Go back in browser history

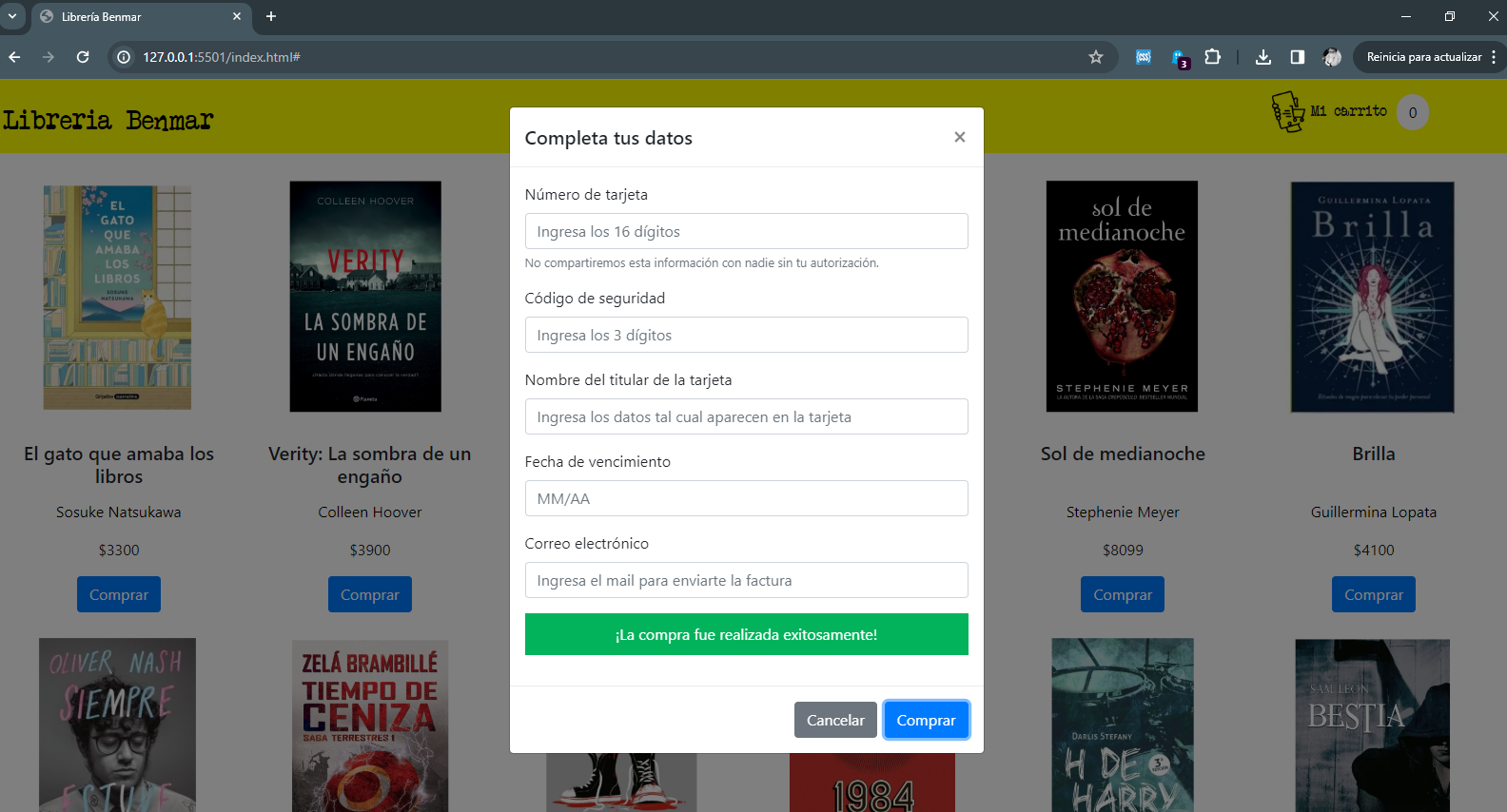[14, 57]
